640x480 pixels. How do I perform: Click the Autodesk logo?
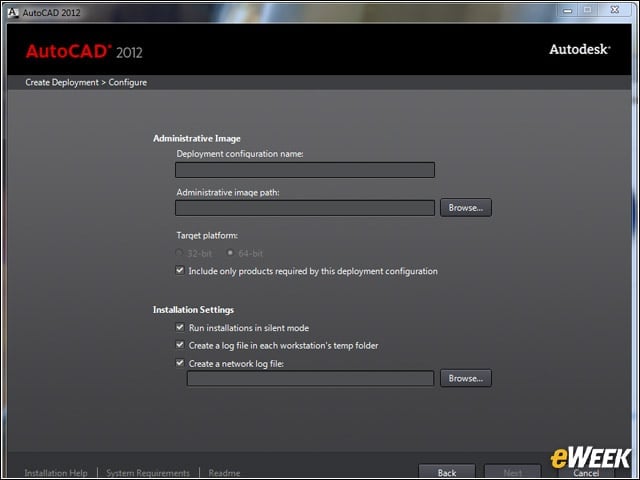580,49
